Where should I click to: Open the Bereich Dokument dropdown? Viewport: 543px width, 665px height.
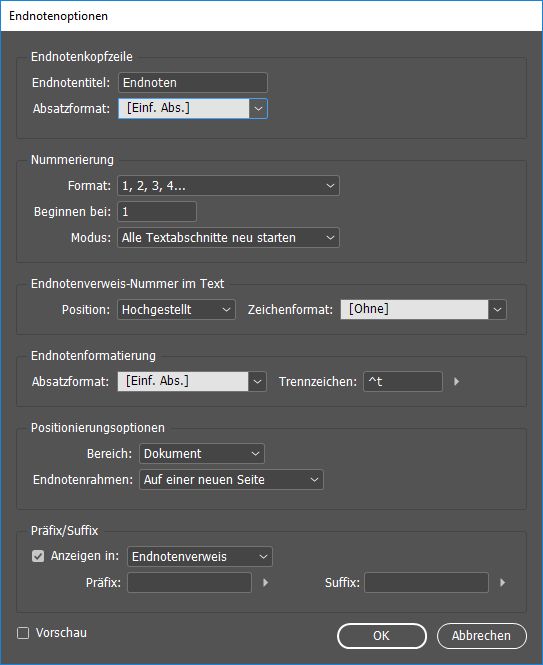click(x=202, y=453)
